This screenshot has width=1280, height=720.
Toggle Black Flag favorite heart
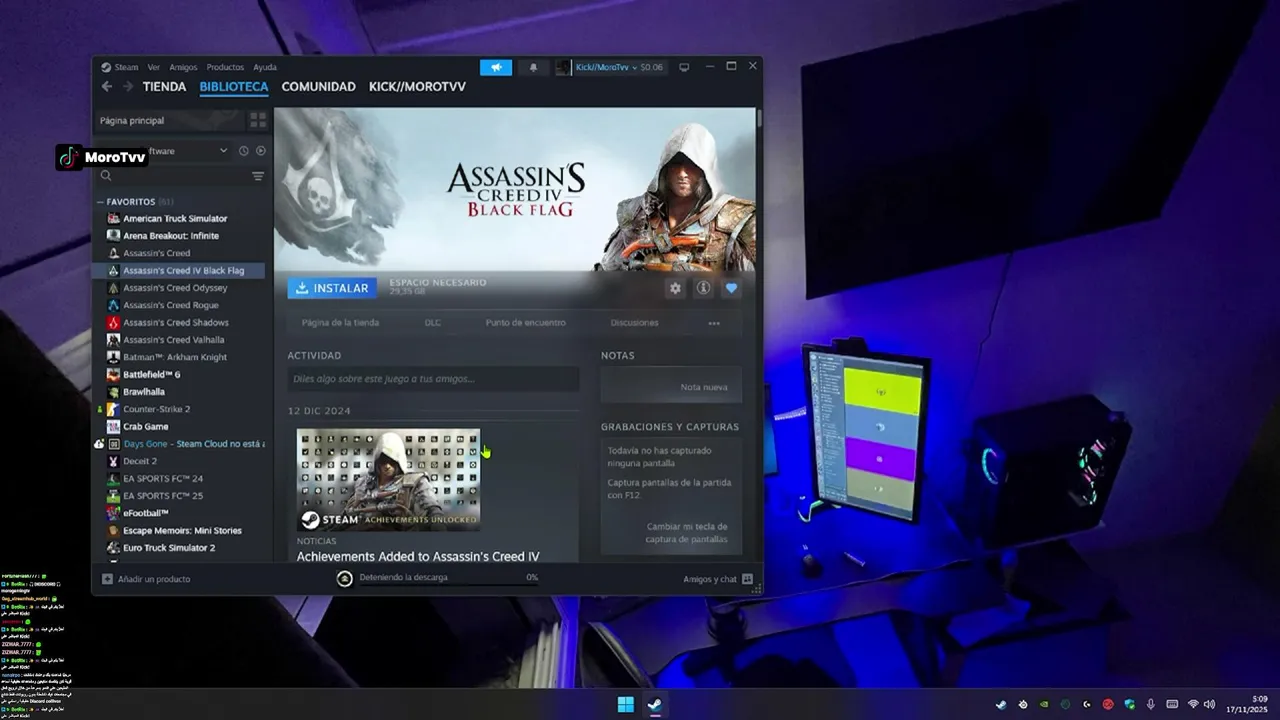pos(731,288)
